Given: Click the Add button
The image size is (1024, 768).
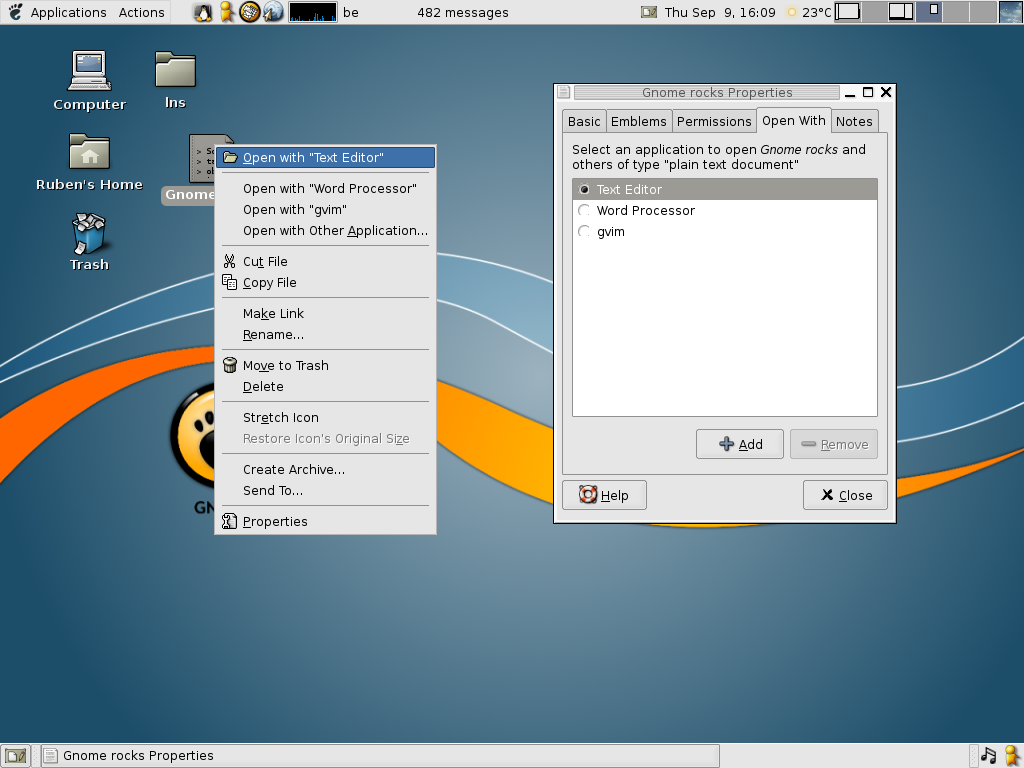Looking at the screenshot, I should pyautogui.click(x=739, y=444).
